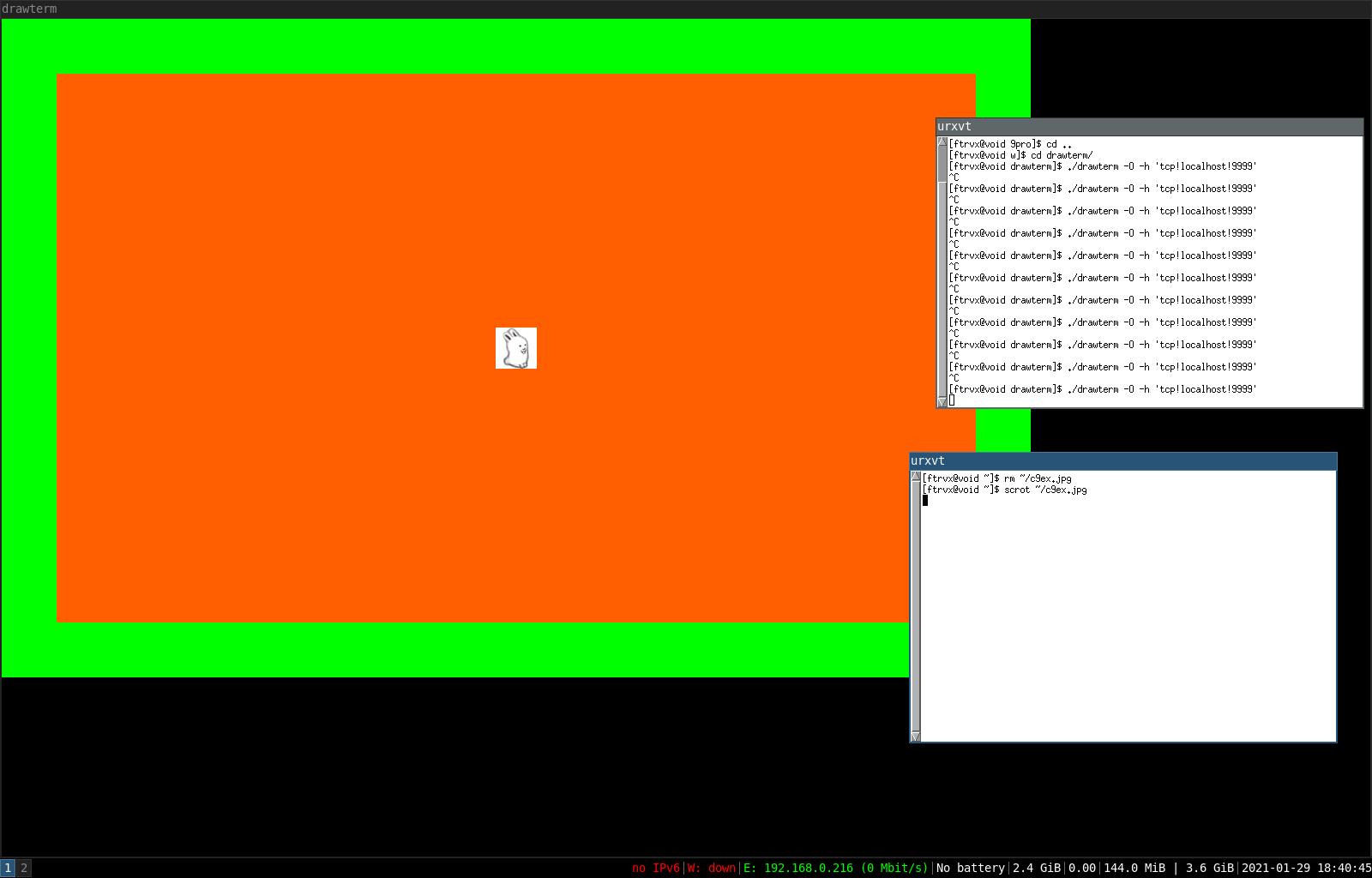Click the drawterm window title bar
This screenshot has width=1372, height=878.
686,9
